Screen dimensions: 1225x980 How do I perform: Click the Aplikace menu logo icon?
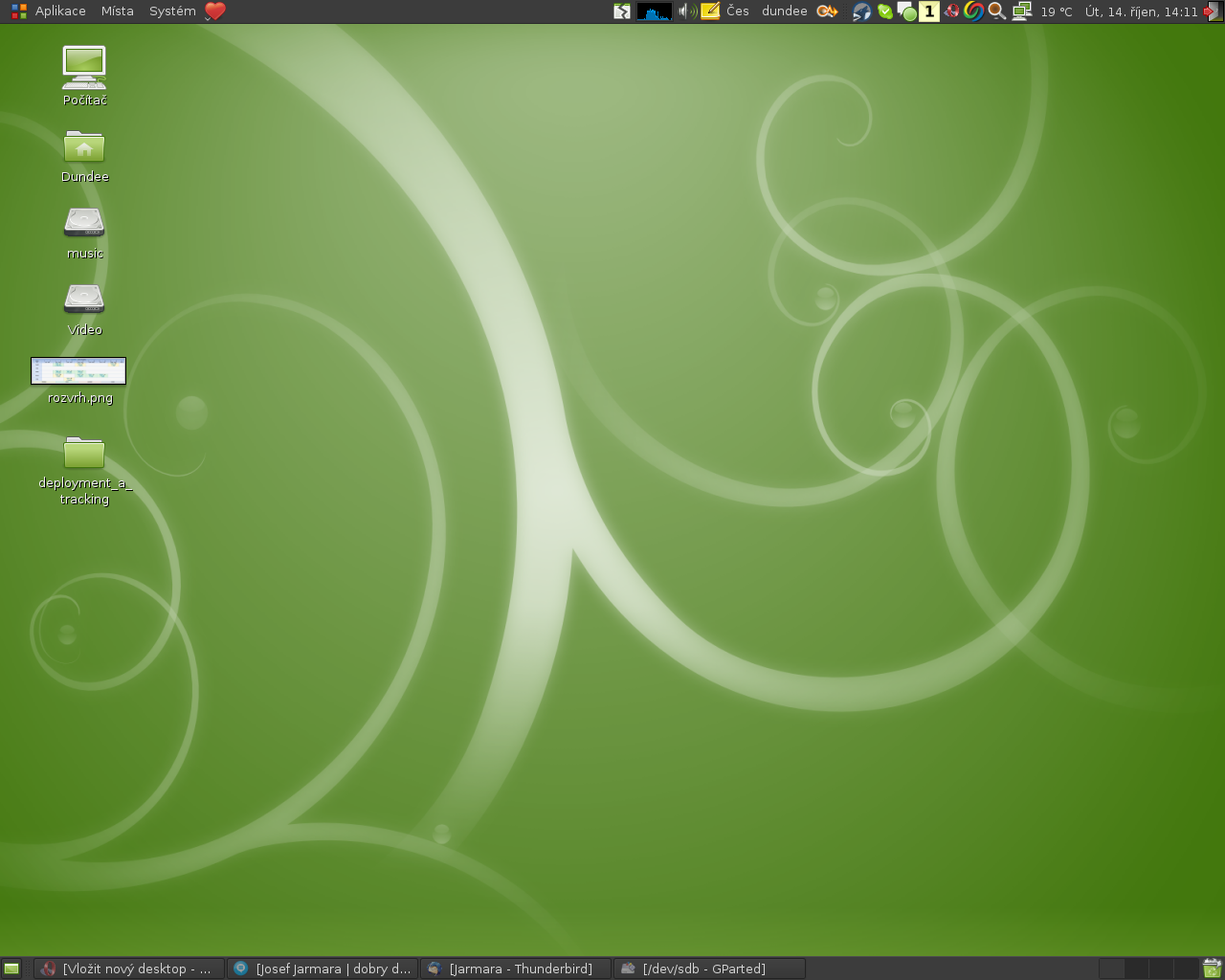pos(19,11)
